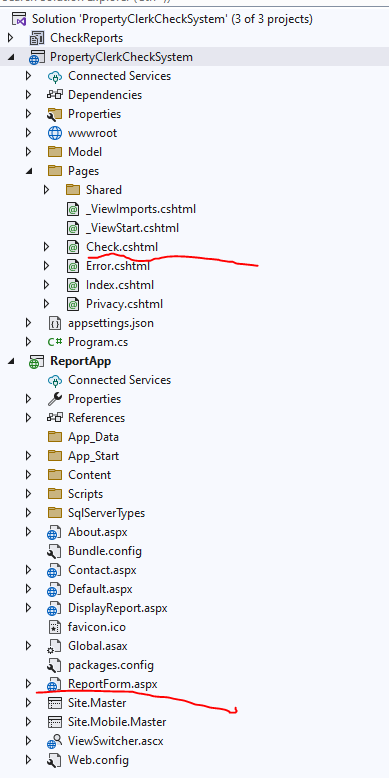389x778 pixels.
Task: Expand the Site.Mobile.Master node
Action: tap(29, 722)
